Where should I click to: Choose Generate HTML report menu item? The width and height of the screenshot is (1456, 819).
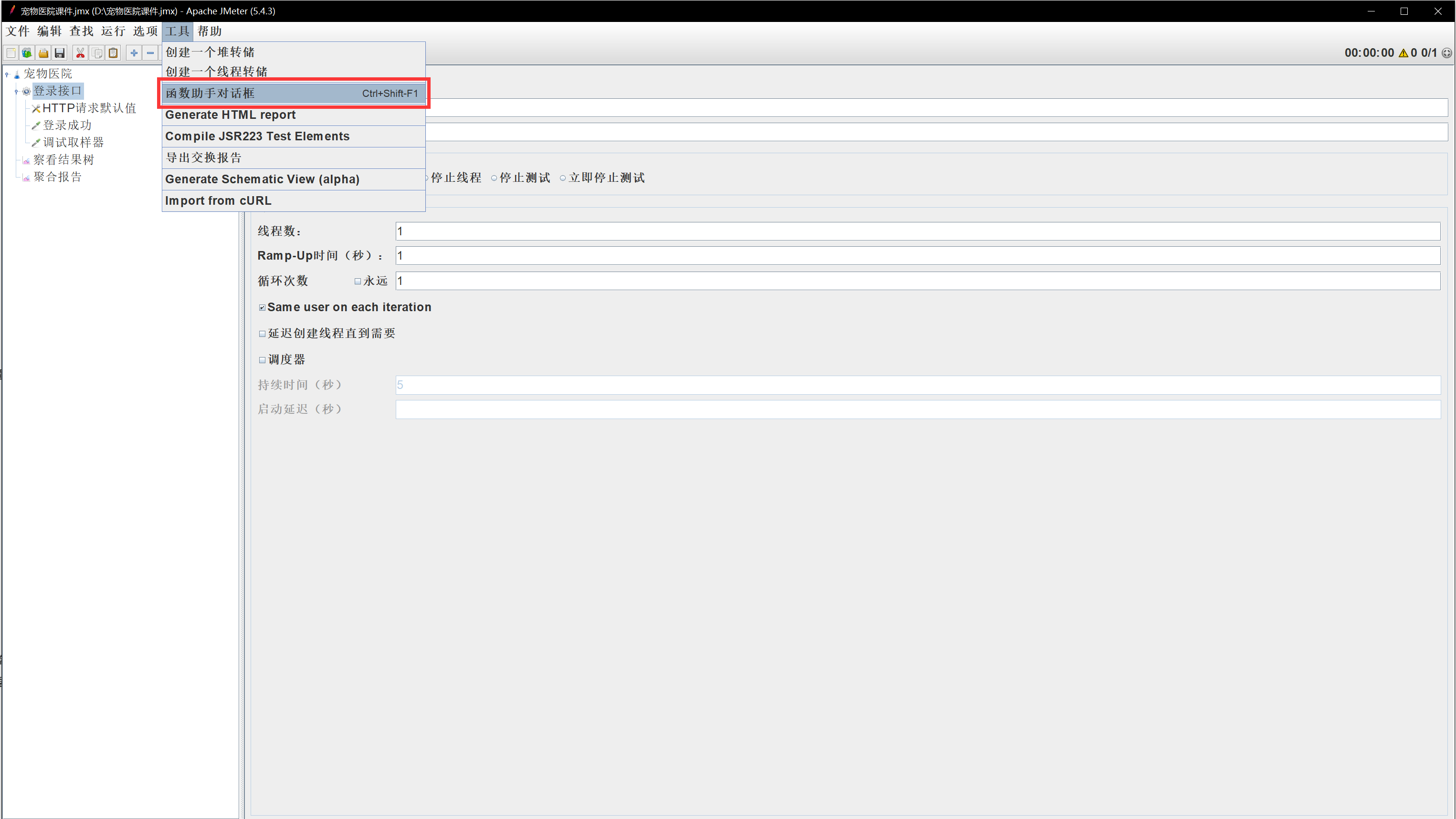[x=231, y=115]
